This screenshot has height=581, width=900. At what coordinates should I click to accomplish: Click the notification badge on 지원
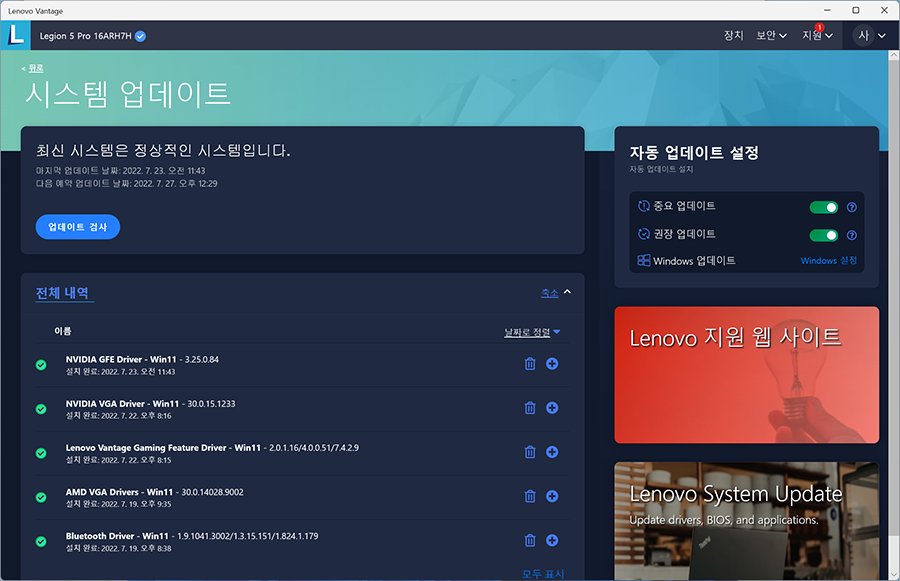(819, 28)
